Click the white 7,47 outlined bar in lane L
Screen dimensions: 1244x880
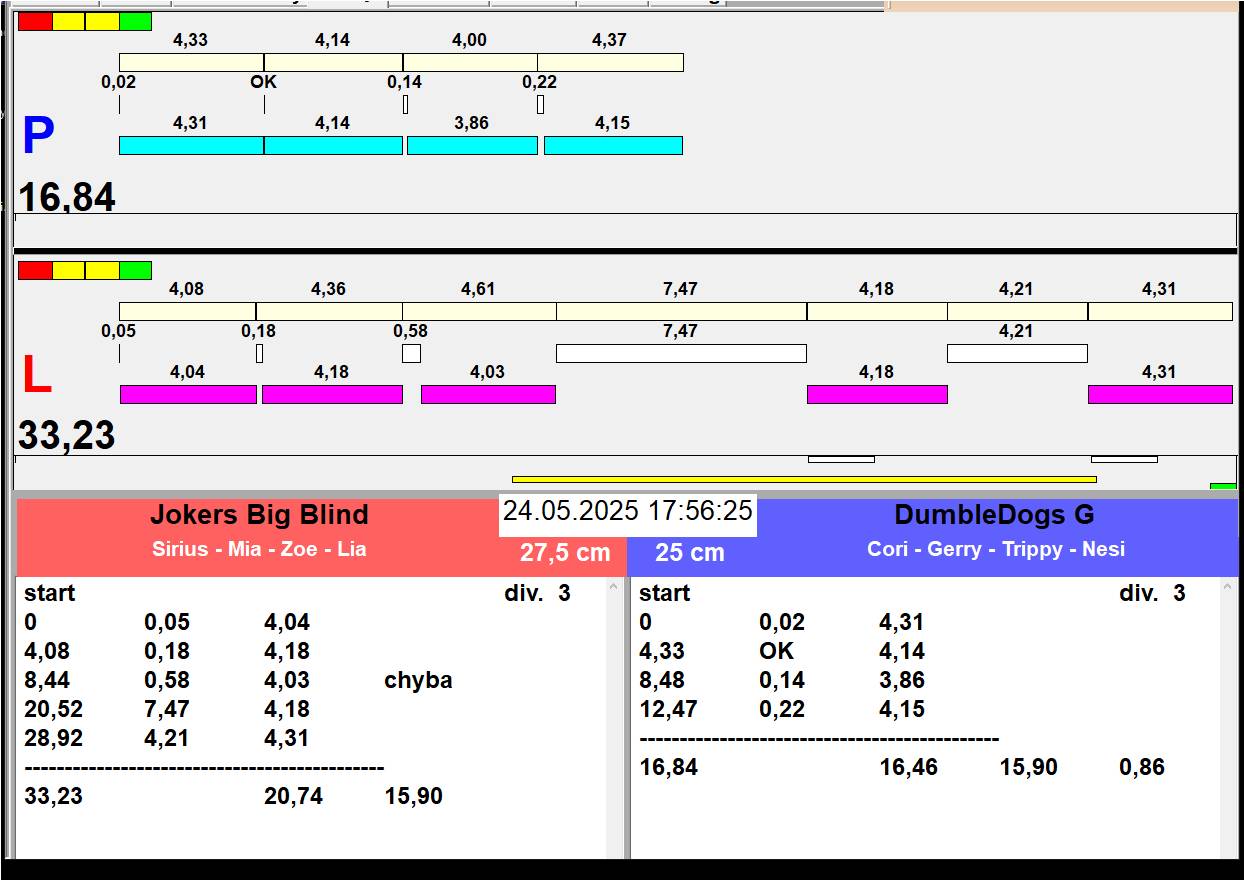[680, 353]
